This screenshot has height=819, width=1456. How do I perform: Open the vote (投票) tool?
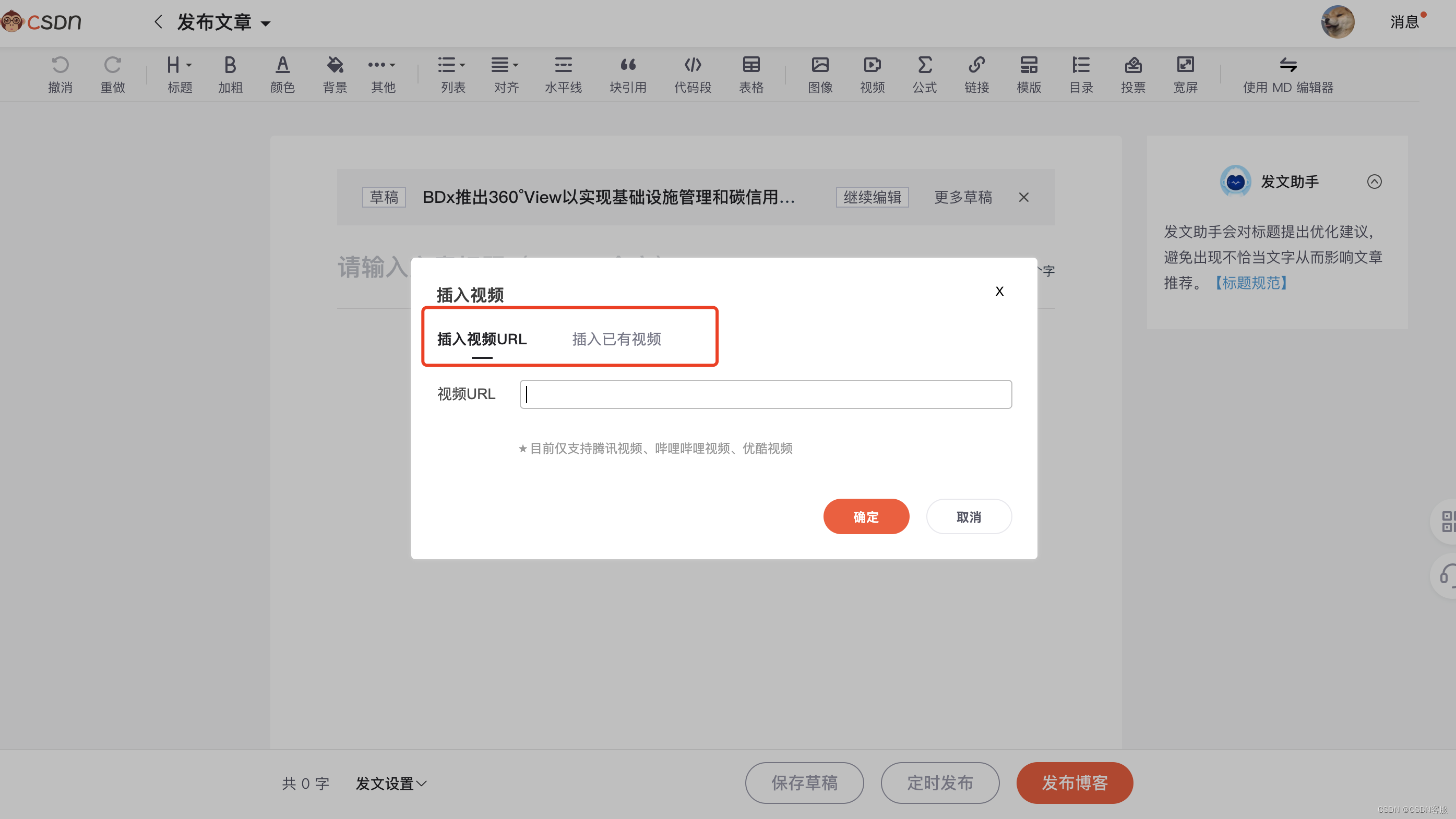point(1132,66)
